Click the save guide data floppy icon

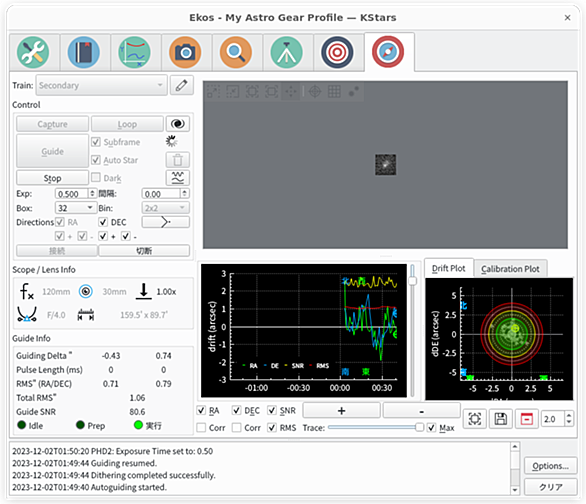pyautogui.click(x=500, y=419)
